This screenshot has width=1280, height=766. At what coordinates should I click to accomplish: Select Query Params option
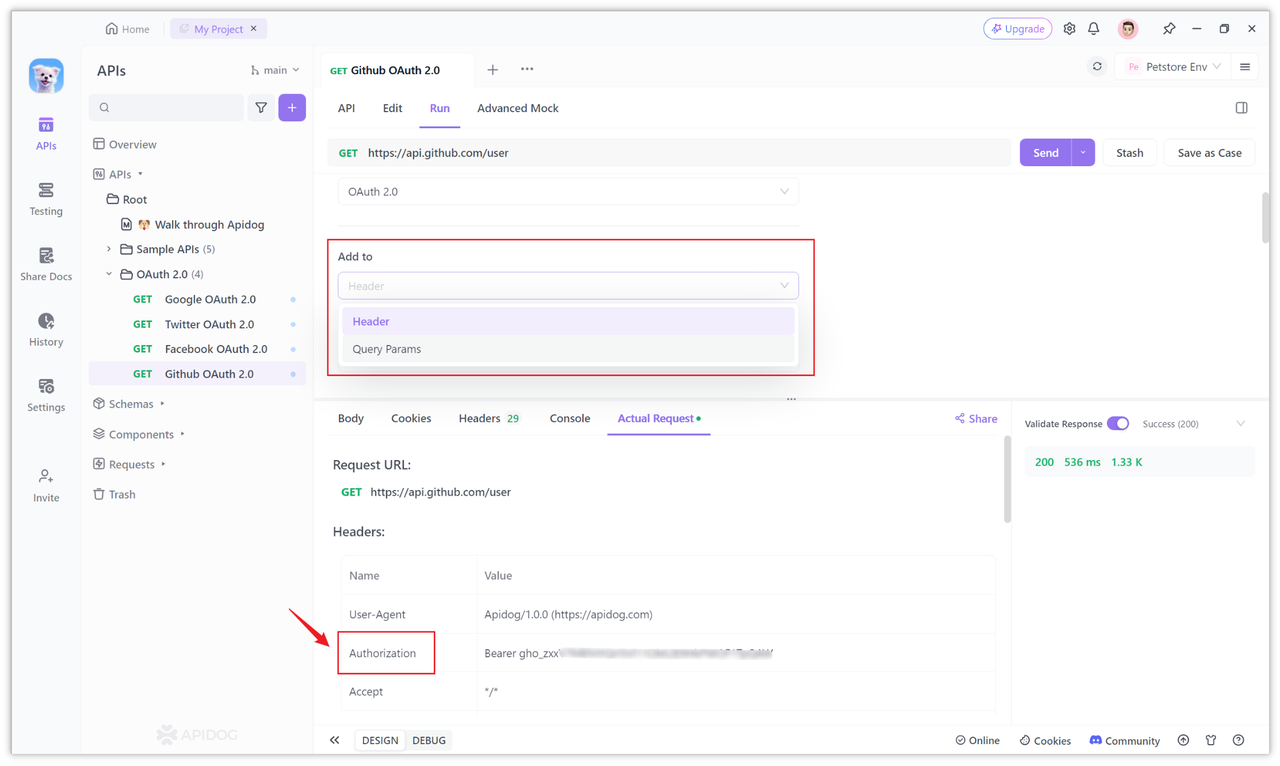568,349
